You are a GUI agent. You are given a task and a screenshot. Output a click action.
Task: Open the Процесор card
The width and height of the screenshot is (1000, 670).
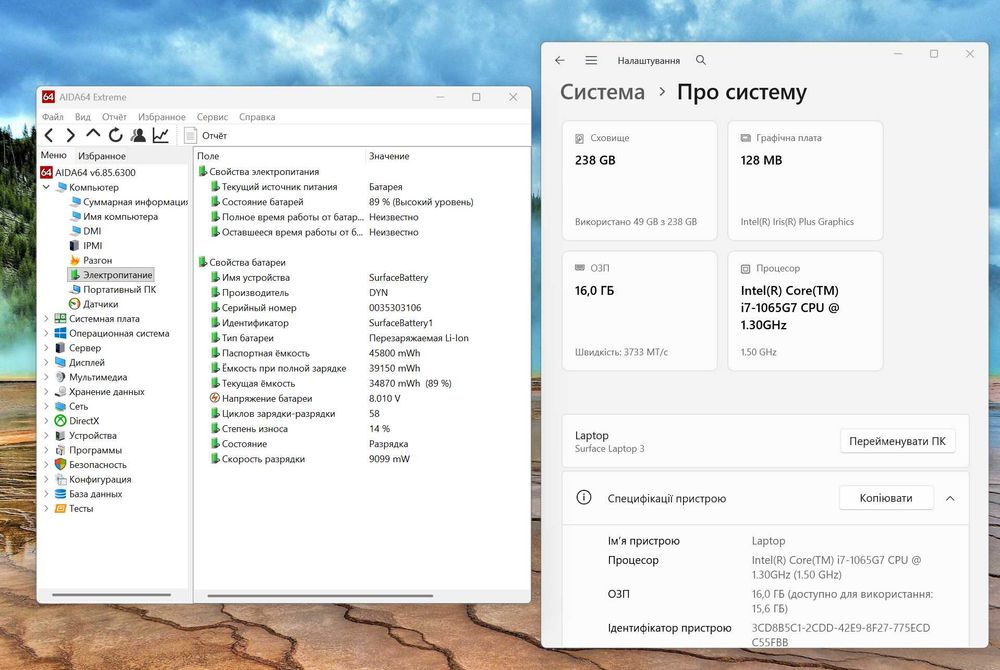805,310
